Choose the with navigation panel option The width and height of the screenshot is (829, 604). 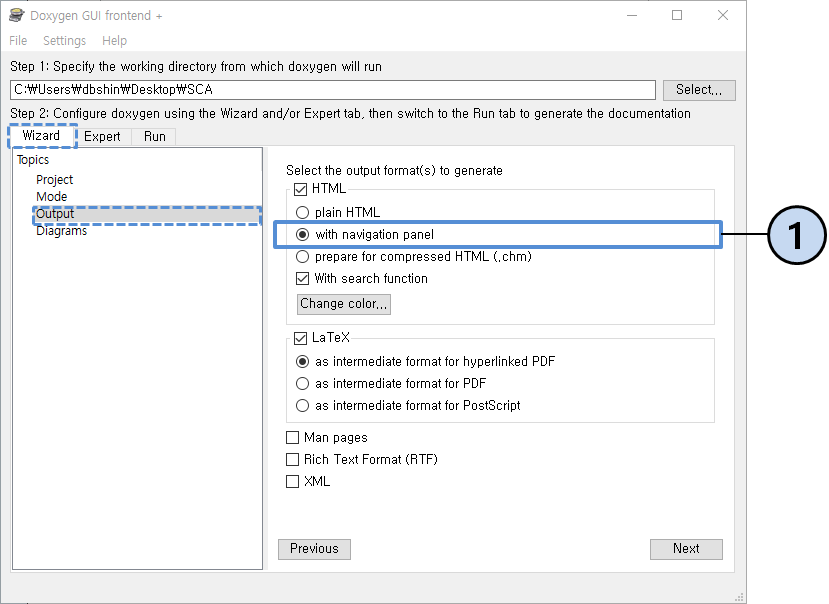302,234
